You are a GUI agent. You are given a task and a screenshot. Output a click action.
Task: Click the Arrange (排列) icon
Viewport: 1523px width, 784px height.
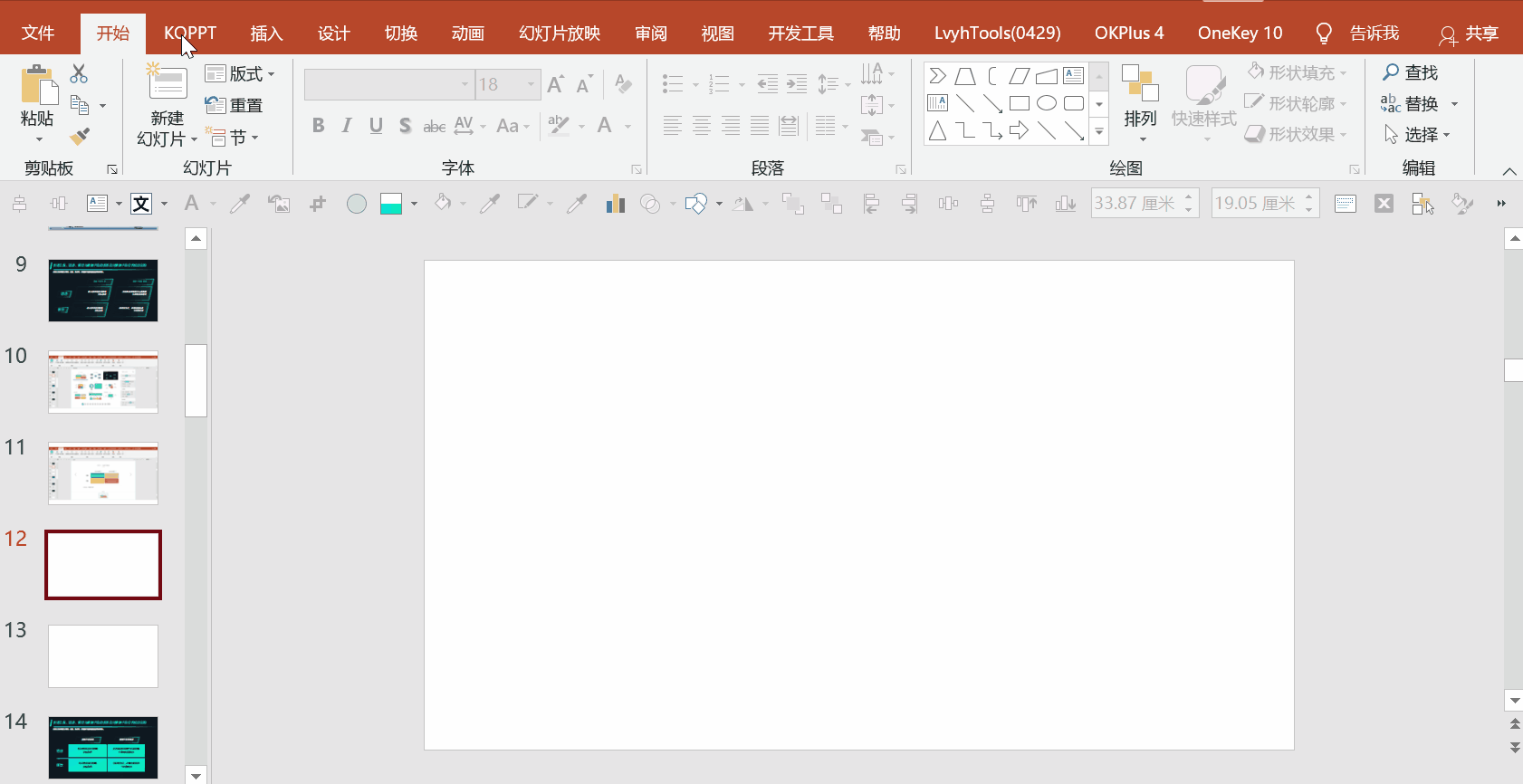click(1140, 83)
